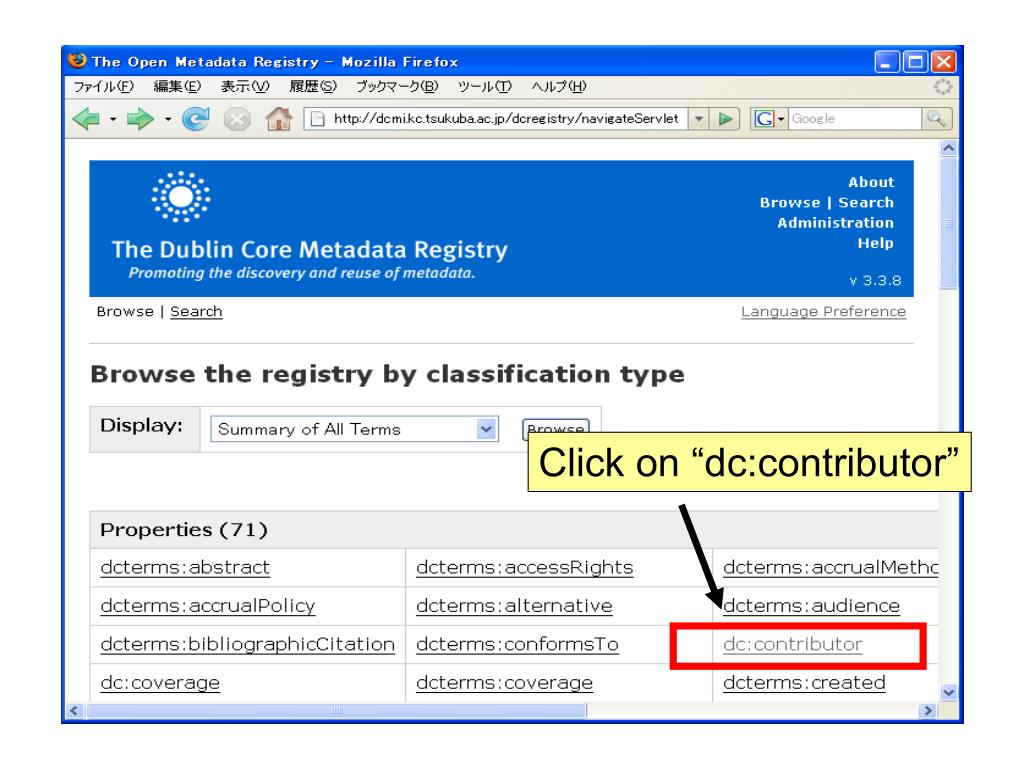The image size is (1024, 768).
Task: Open the ブックマーク(B) menu
Action: coord(397,86)
